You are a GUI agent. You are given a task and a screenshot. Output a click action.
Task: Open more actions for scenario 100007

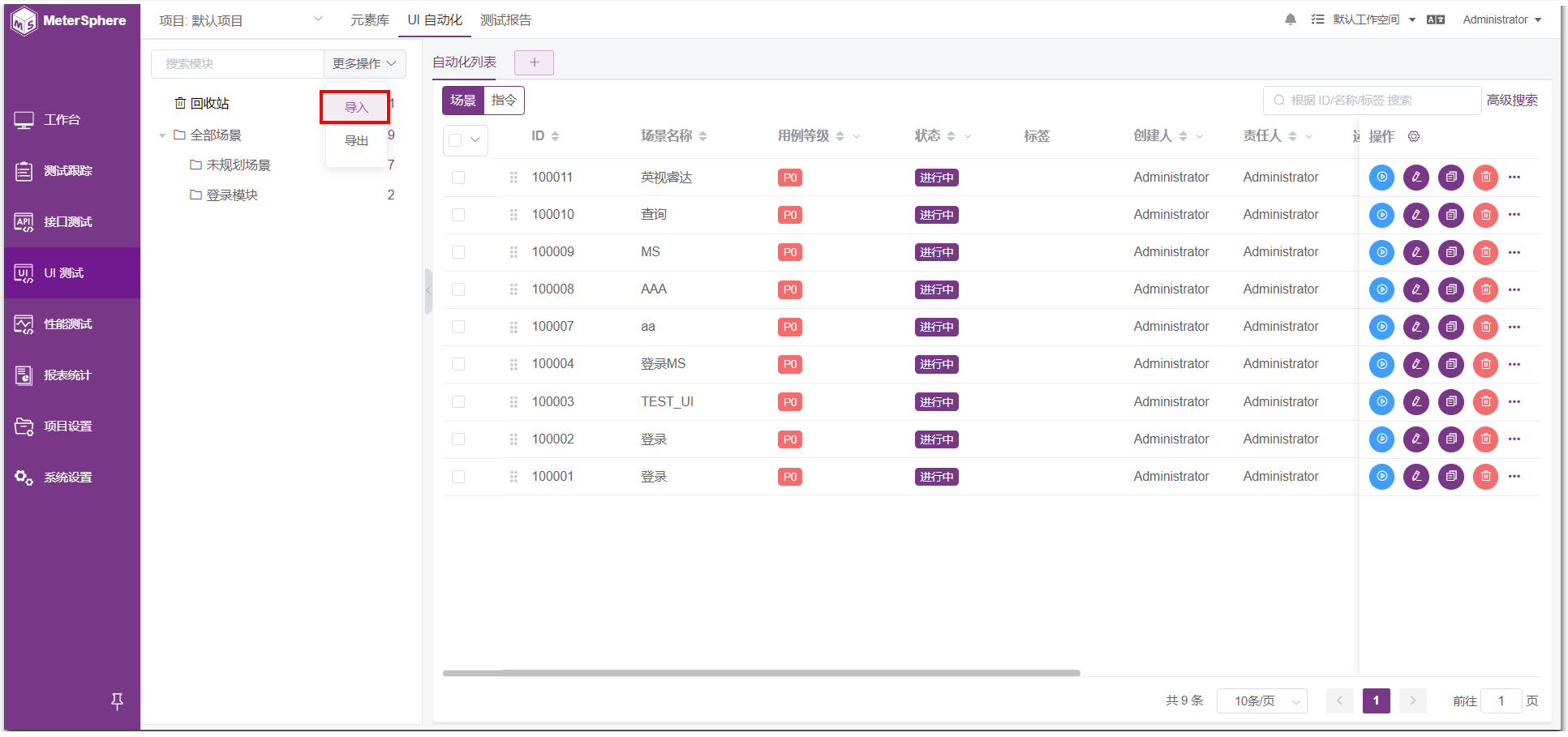(x=1514, y=327)
